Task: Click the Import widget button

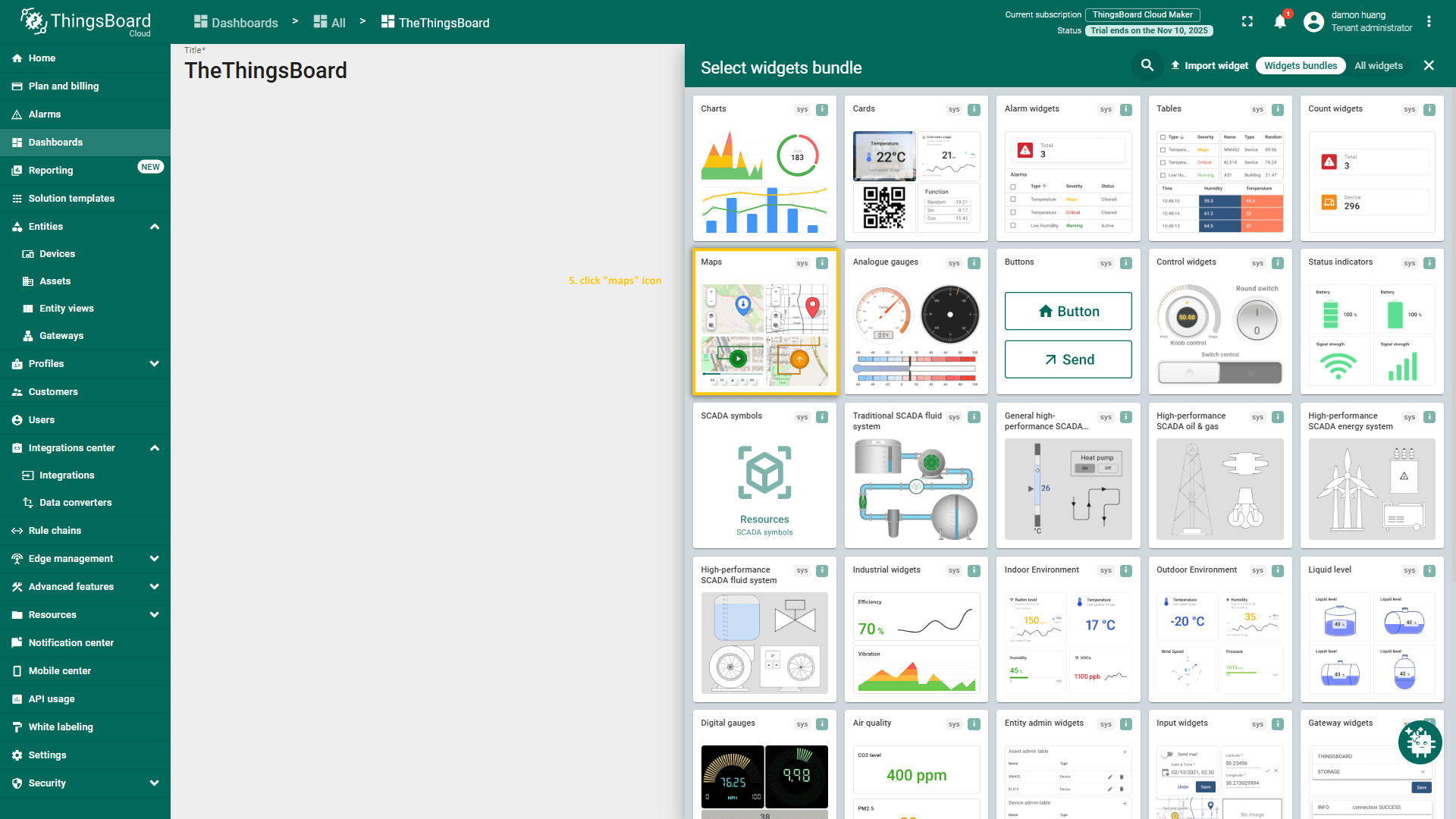Action: click(1210, 66)
